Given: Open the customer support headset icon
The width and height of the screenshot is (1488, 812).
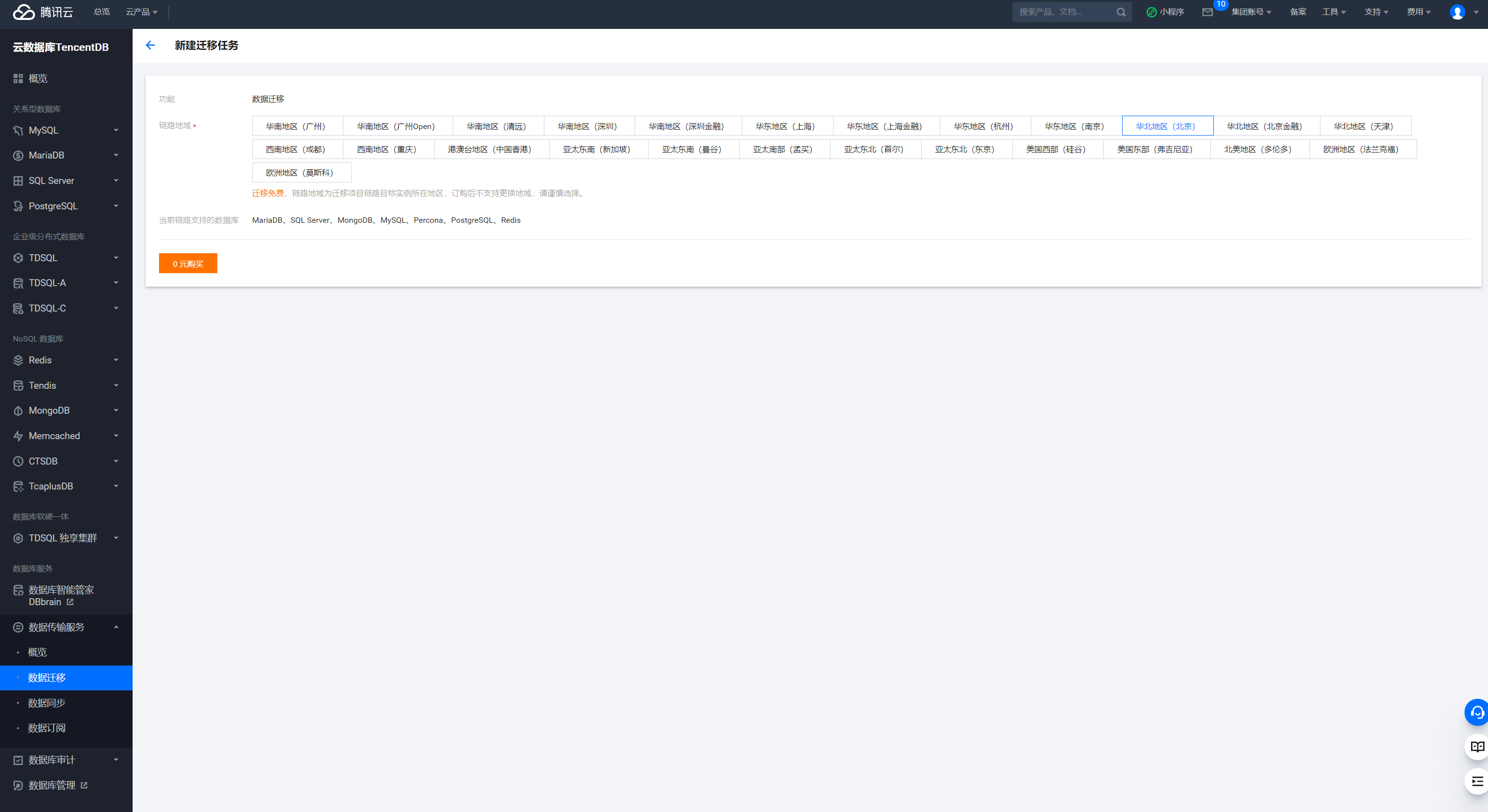Looking at the screenshot, I should point(1477,712).
